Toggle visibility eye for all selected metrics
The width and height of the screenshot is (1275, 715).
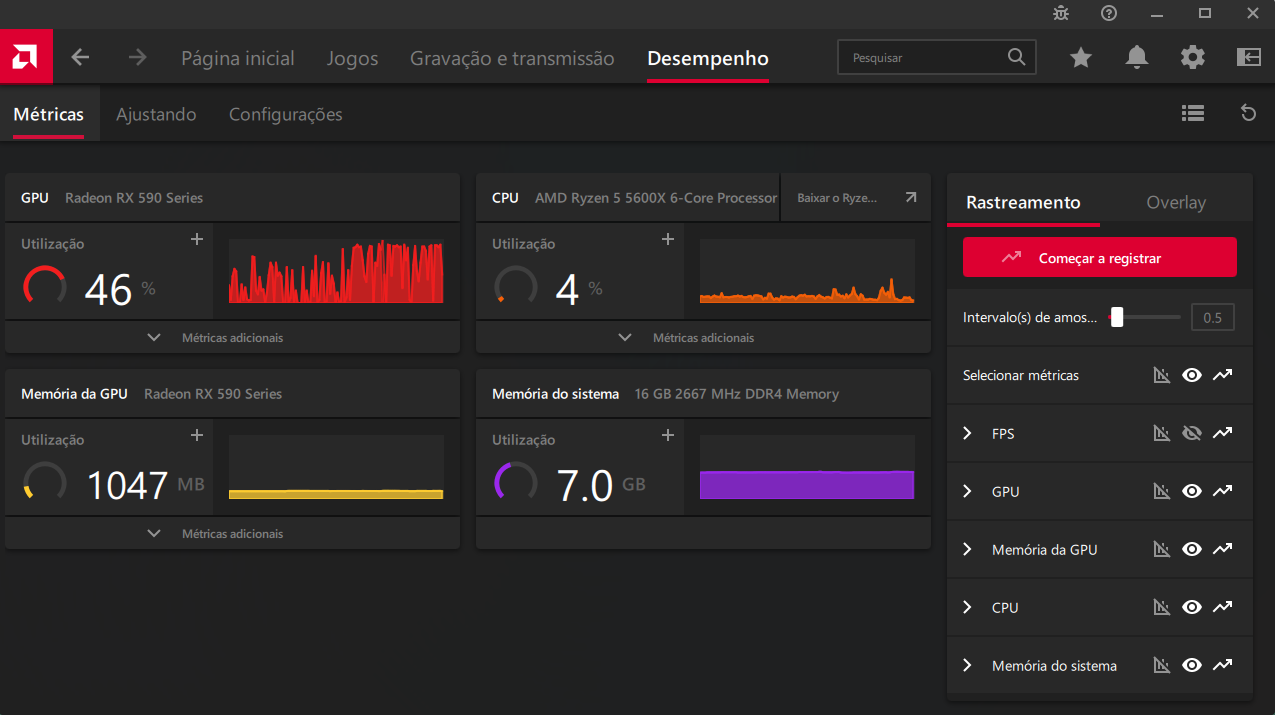pos(1191,376)
